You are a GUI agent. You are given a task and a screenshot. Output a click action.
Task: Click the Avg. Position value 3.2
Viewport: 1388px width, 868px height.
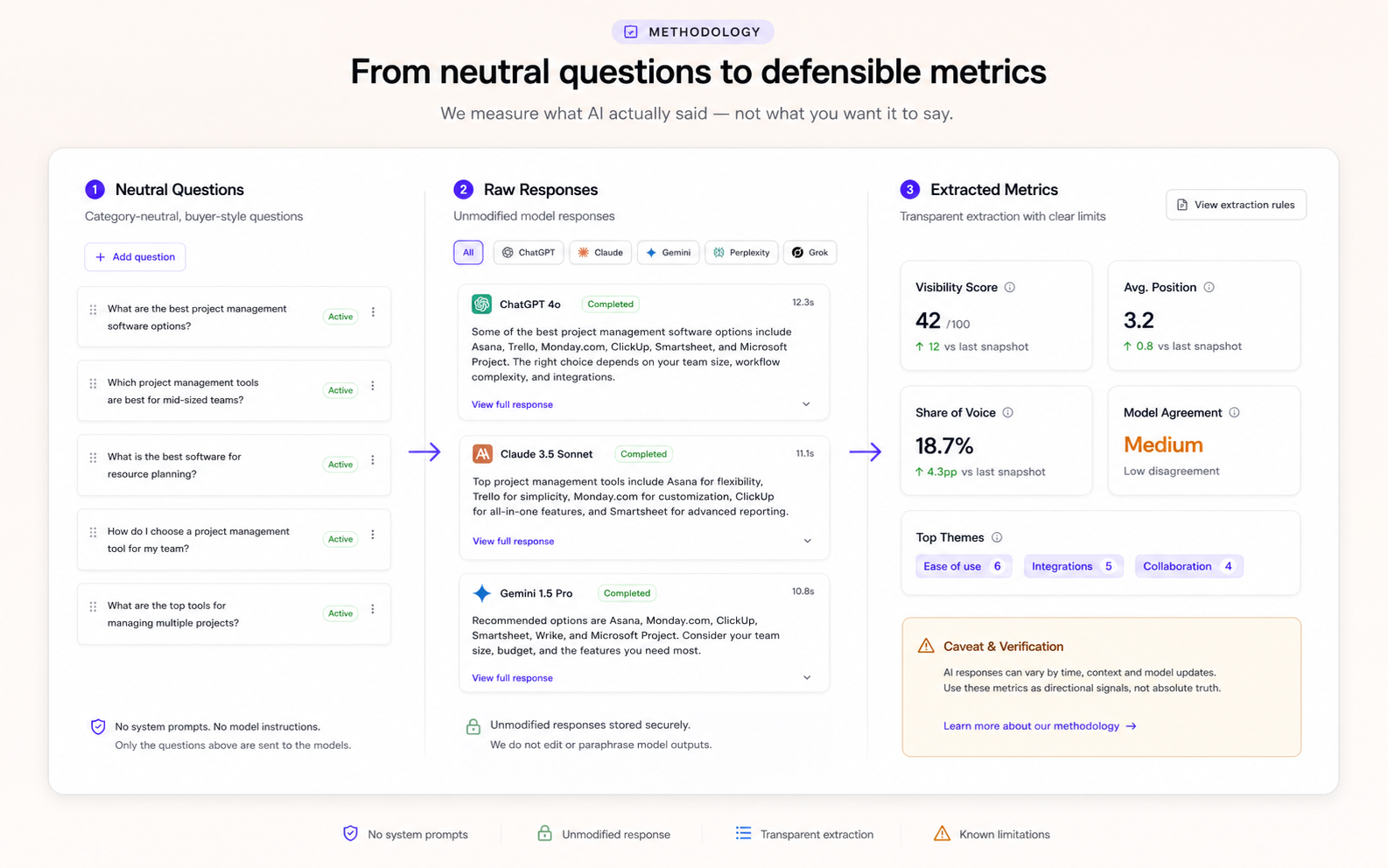[1139, 320]
